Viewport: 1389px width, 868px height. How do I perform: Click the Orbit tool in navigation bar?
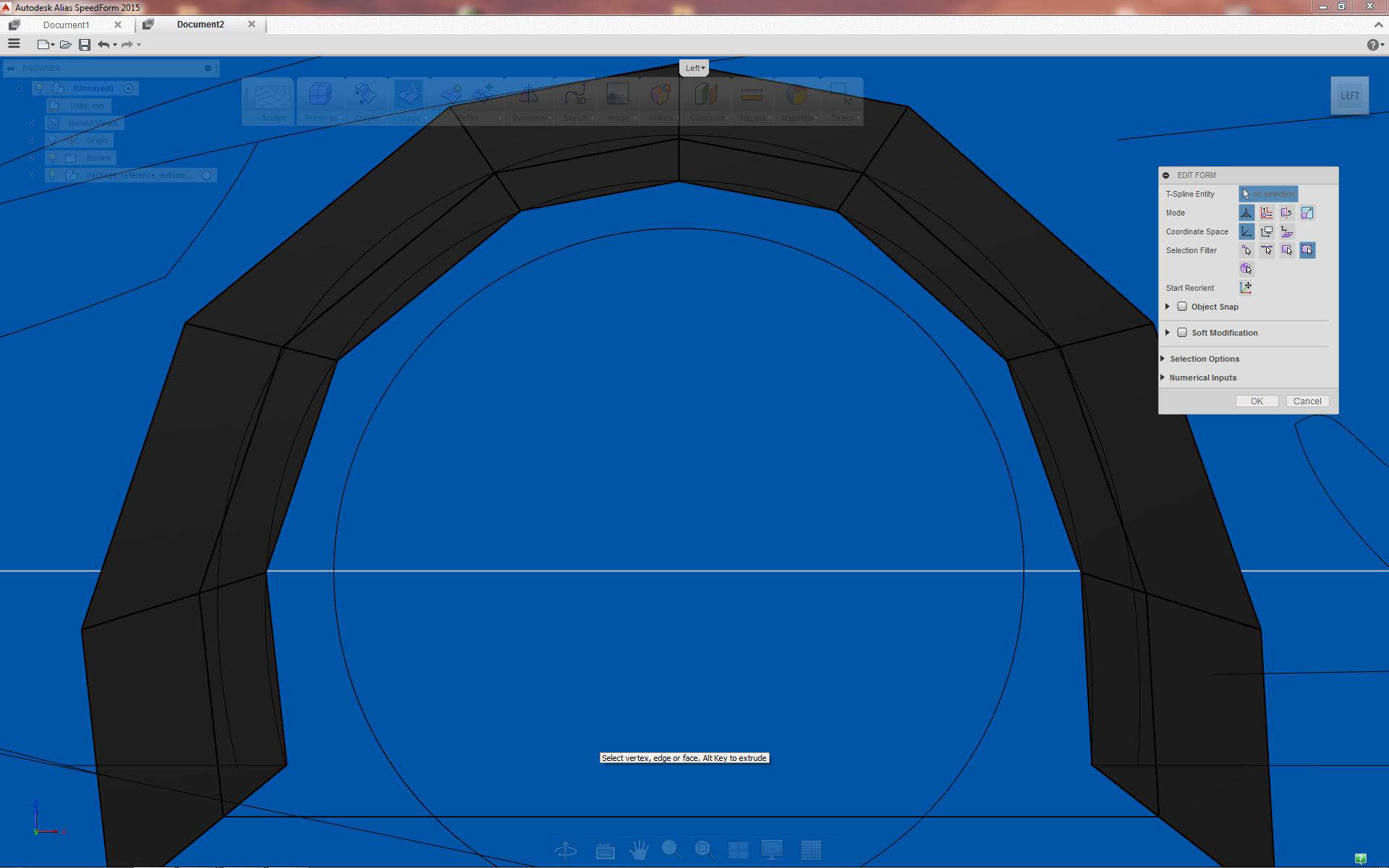pos(566,850)
